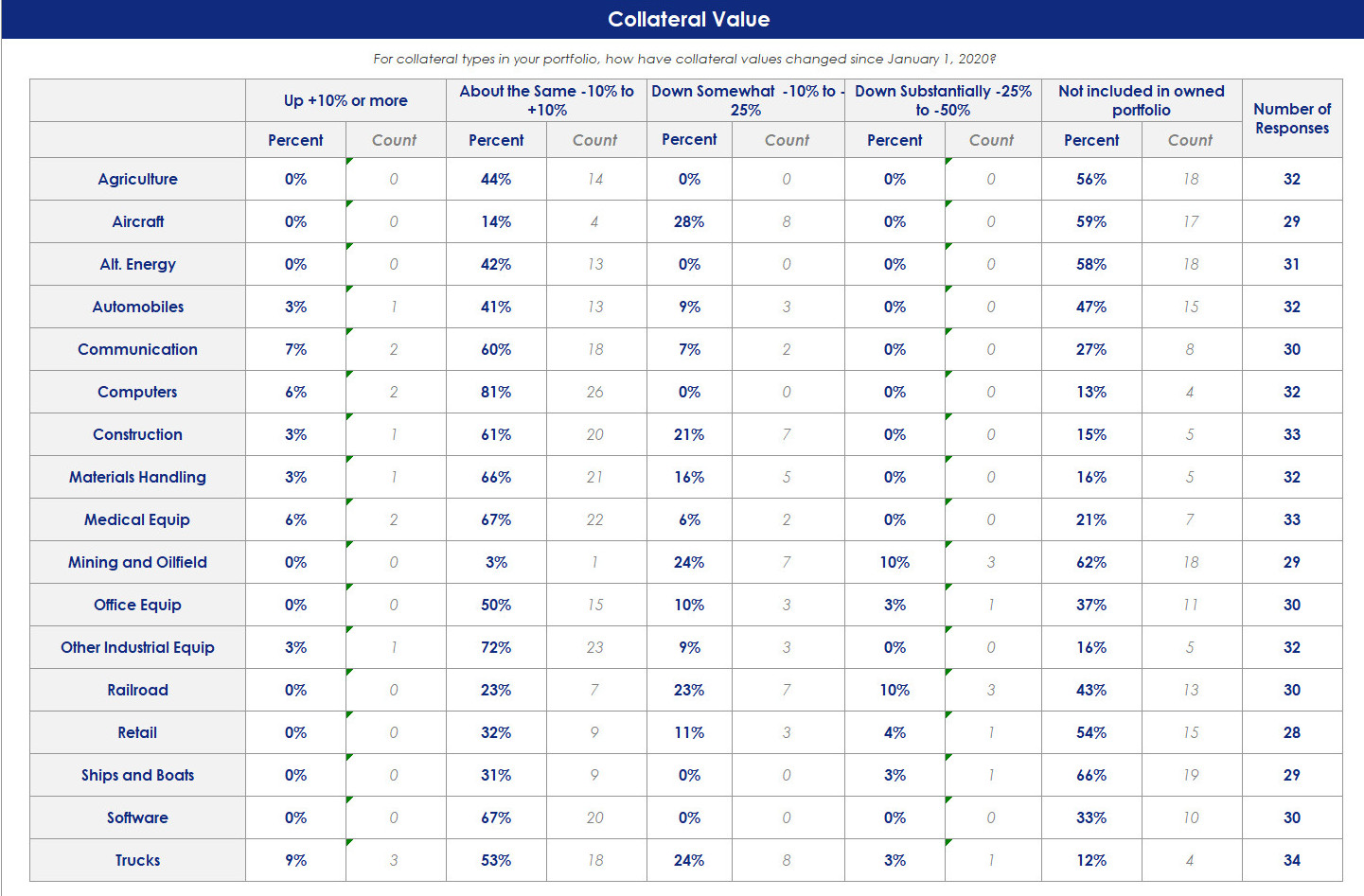Click 'Not included in owned portfolio' header
1364x896 pixels.
click(x=1142, y=100)
